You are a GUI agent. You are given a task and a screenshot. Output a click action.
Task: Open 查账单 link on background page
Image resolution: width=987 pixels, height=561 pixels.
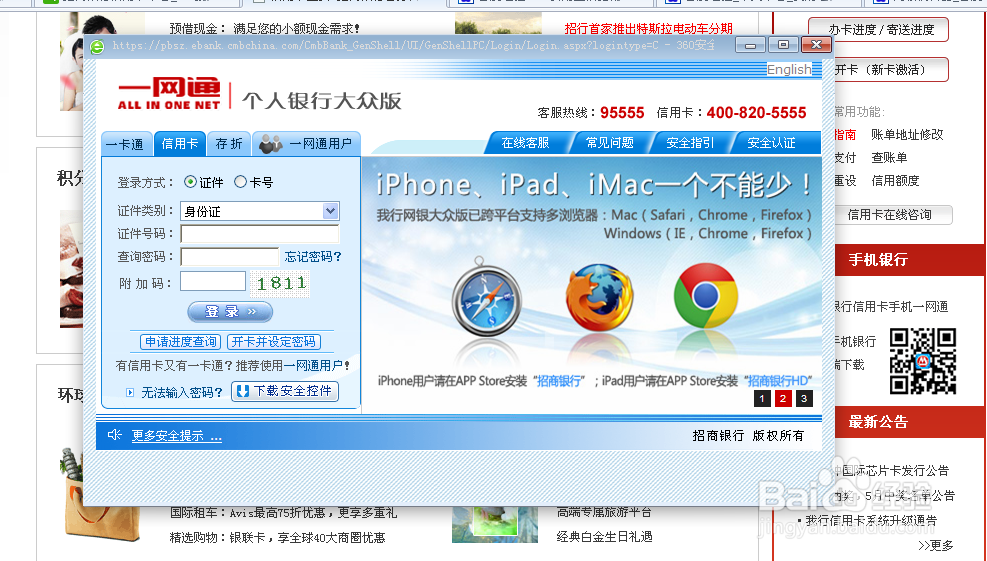[889, 157]
